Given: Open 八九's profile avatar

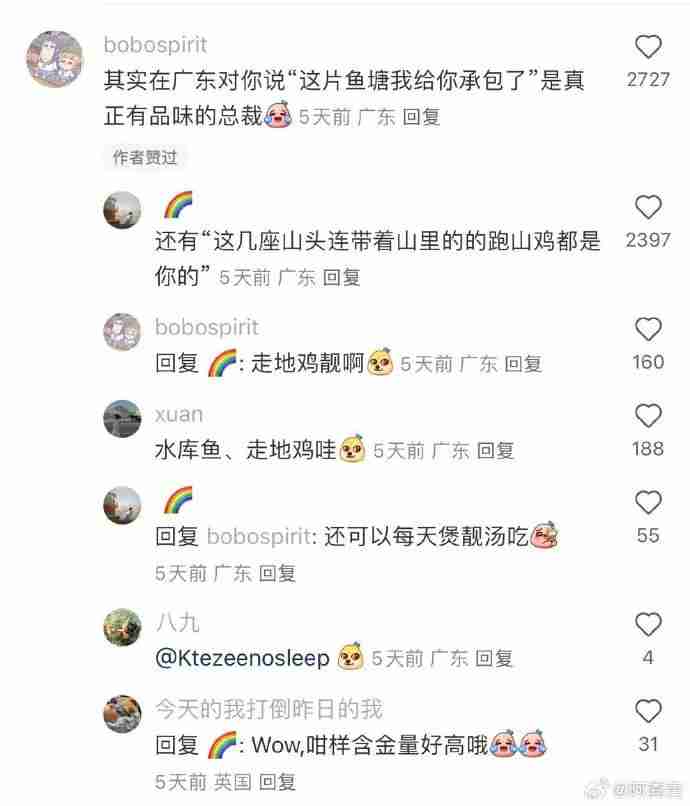Looking at the screenshot, I should [122, 627].
